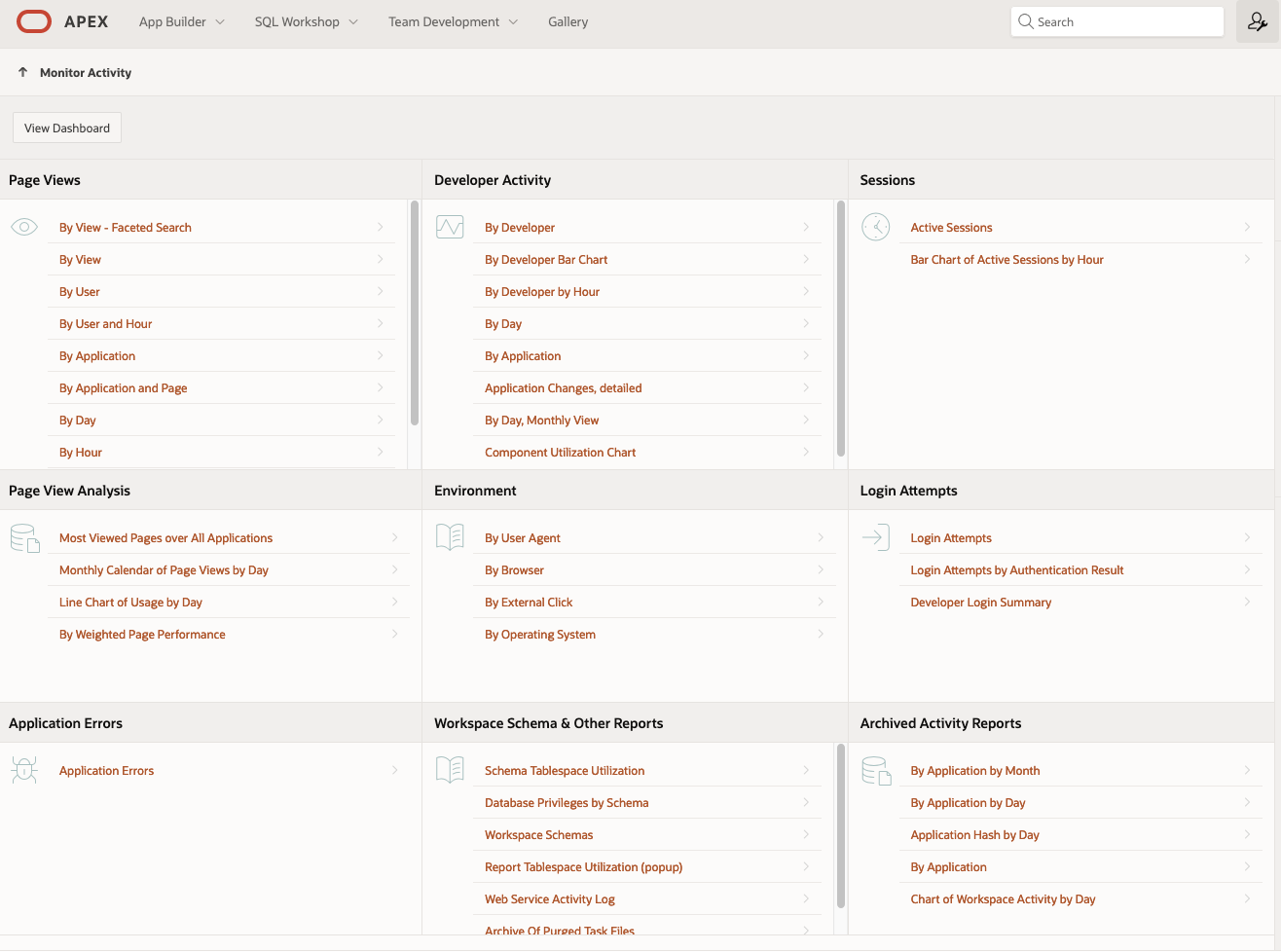This screenshot has width=1281, height=952.
Task: Expand the App Builder dropdown
Action: 181,20
